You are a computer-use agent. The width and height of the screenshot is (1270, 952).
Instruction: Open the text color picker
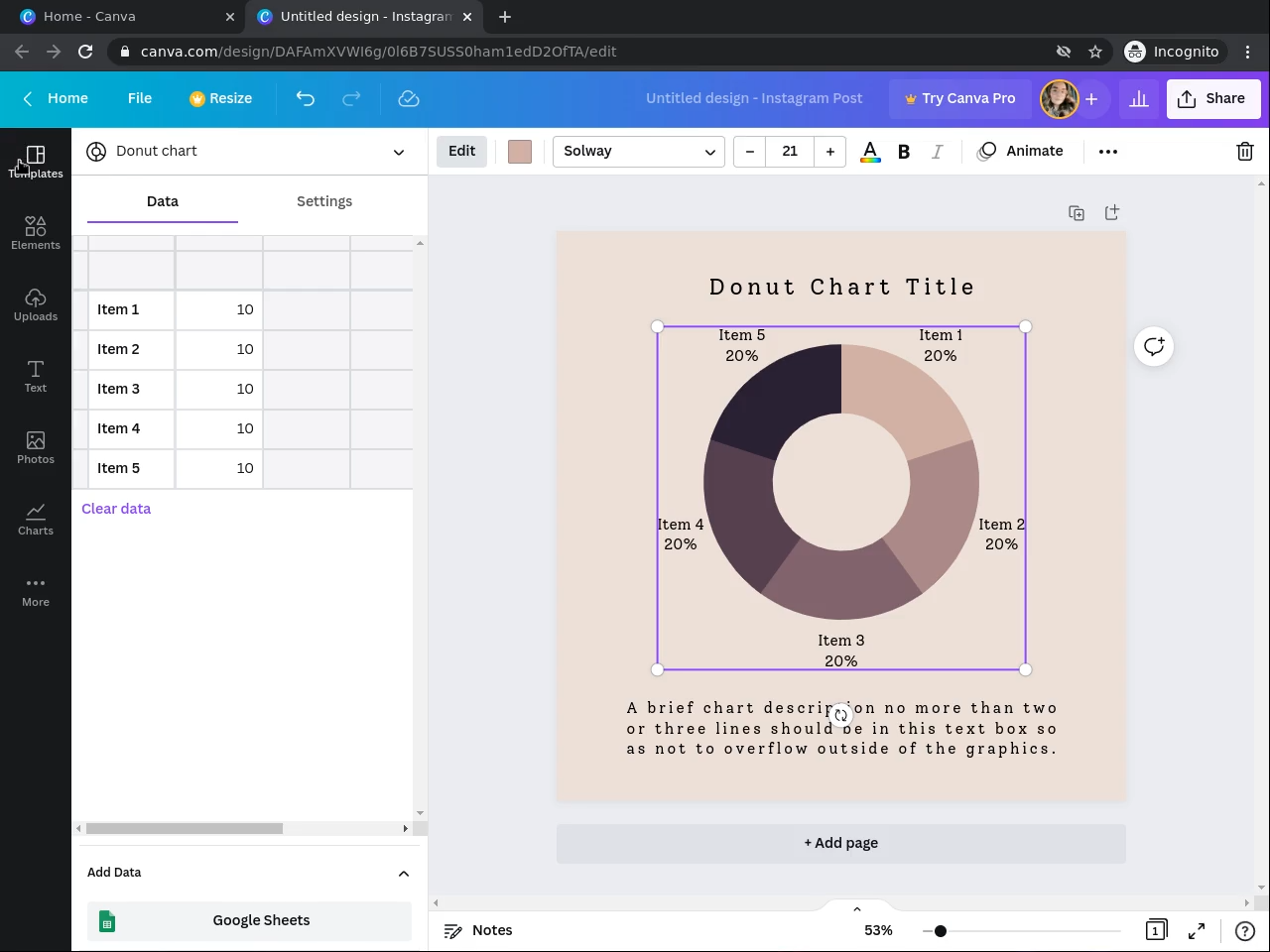click(870, 152)
